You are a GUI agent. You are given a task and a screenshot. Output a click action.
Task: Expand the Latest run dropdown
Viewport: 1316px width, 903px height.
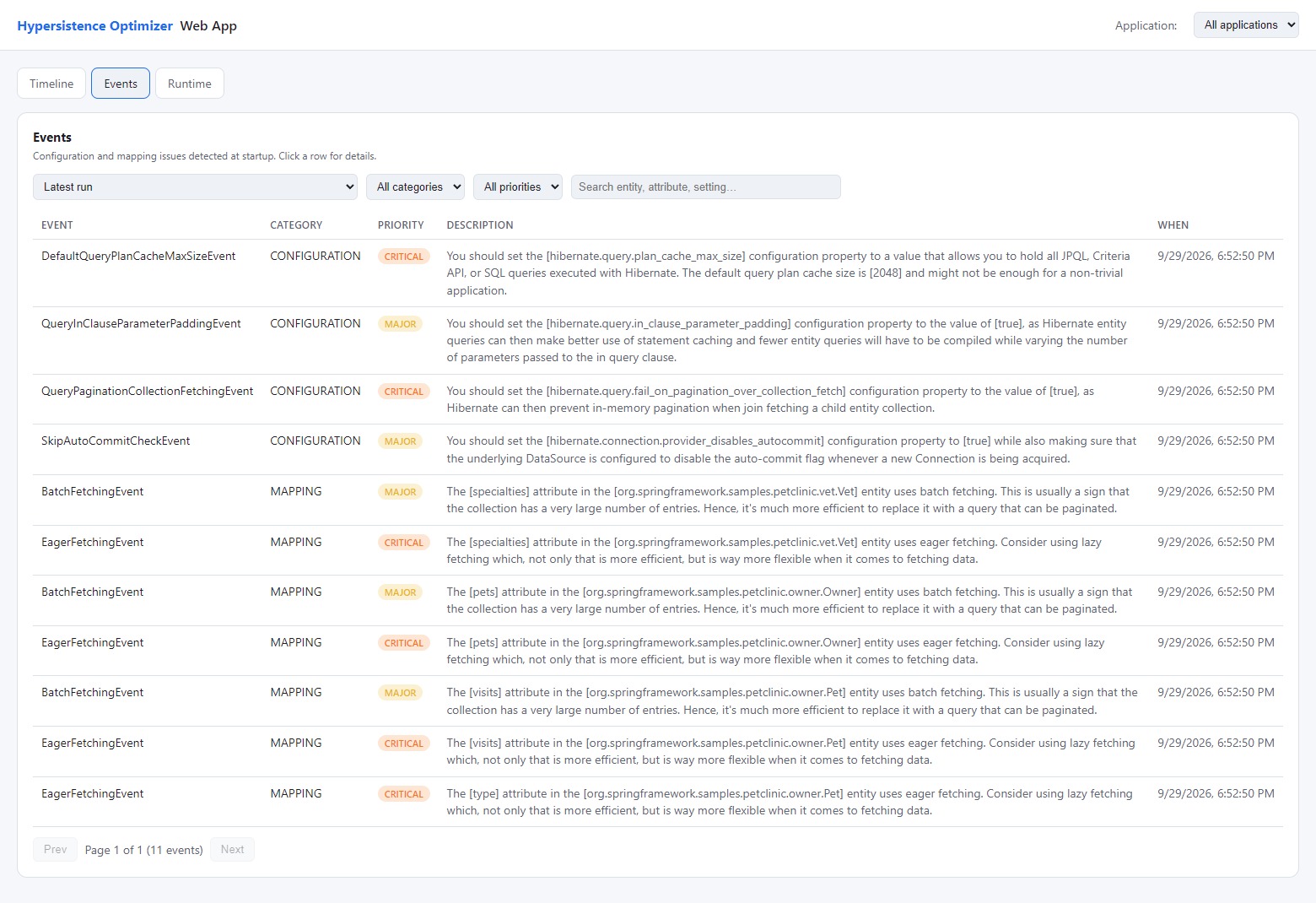[196, 187]
